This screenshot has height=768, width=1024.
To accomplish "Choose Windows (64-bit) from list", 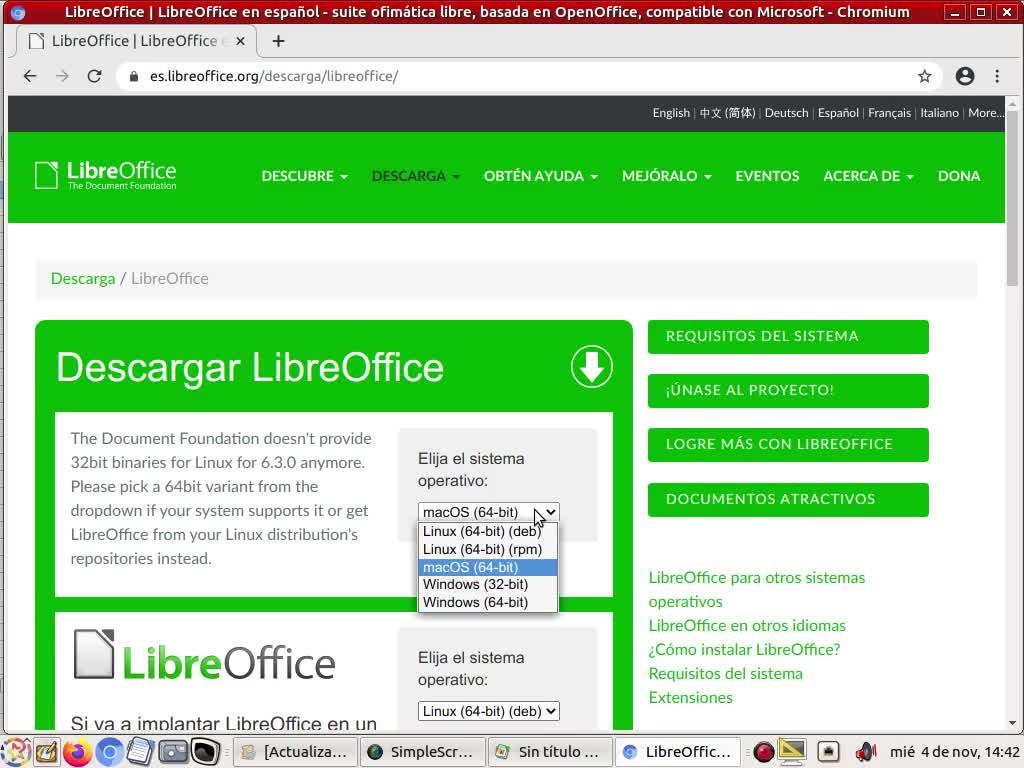I will [x=488, y=602].
